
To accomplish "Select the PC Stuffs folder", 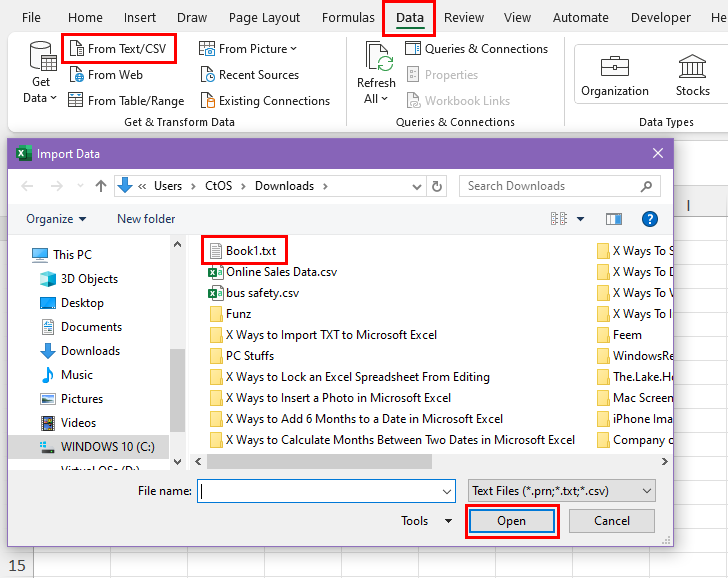I will click(x=242, y=356).
